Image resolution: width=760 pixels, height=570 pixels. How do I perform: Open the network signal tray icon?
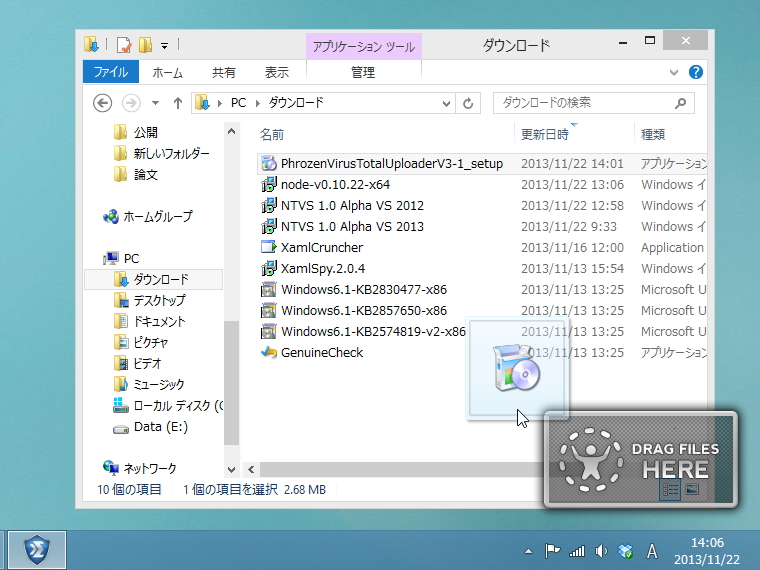coord(577,551)
